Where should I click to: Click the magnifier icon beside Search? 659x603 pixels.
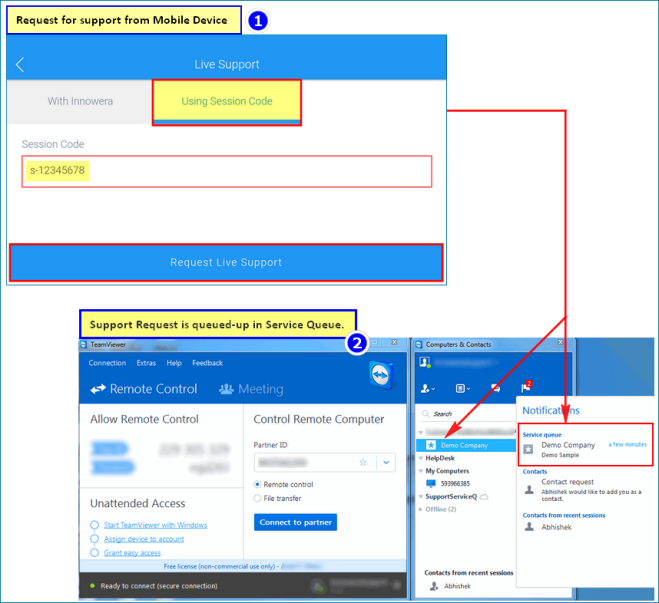coord(426,414)
